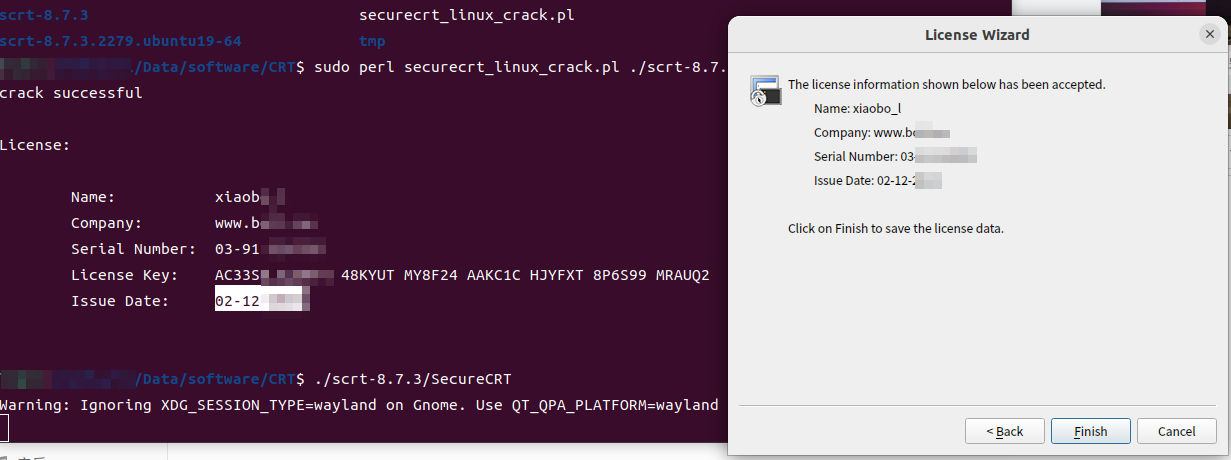The width and height of the screenshot is (1231, 460).
Task: Close the License Wizard window
Action: click(1209, 34)
